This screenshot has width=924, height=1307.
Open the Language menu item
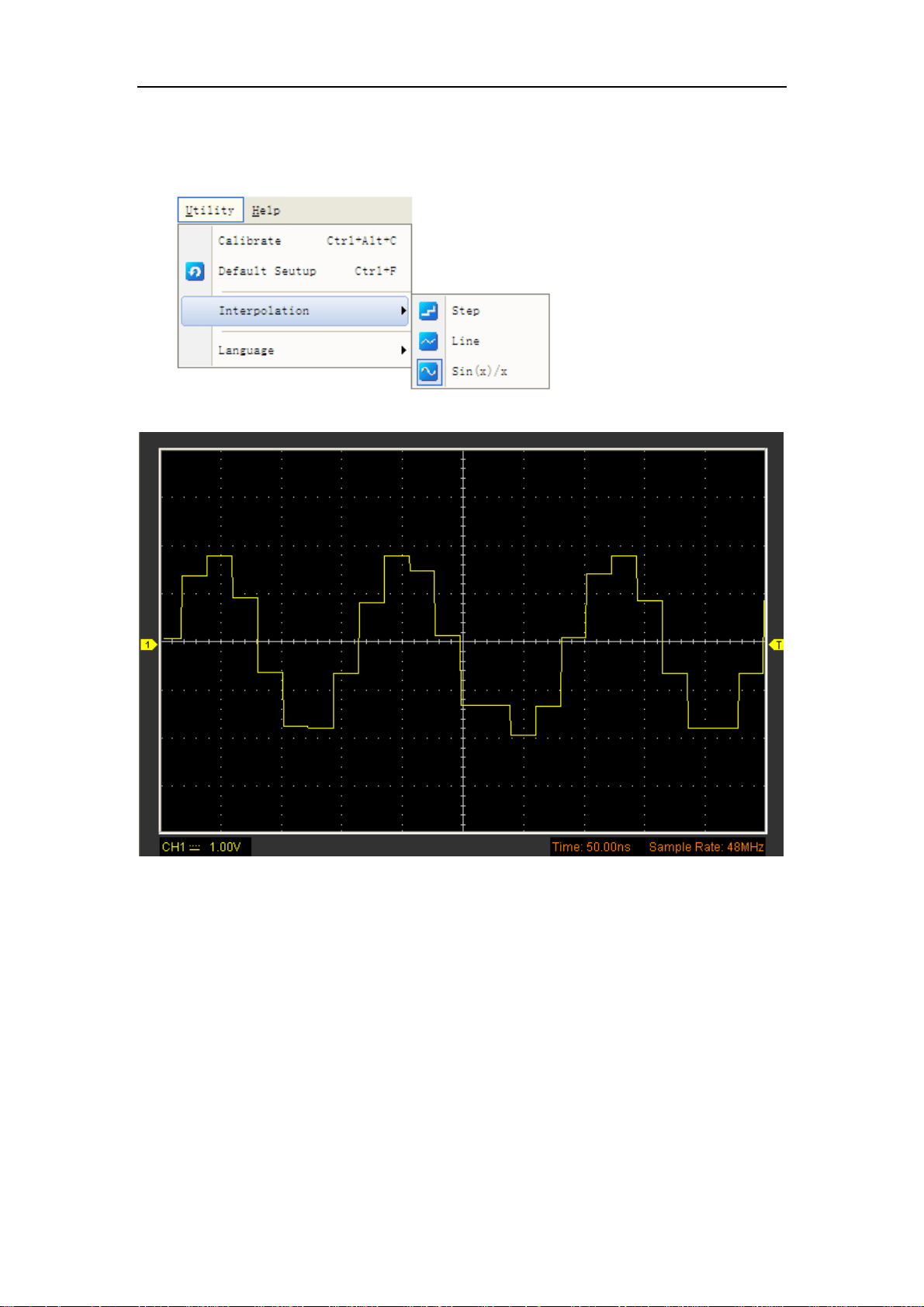[294, 351]
